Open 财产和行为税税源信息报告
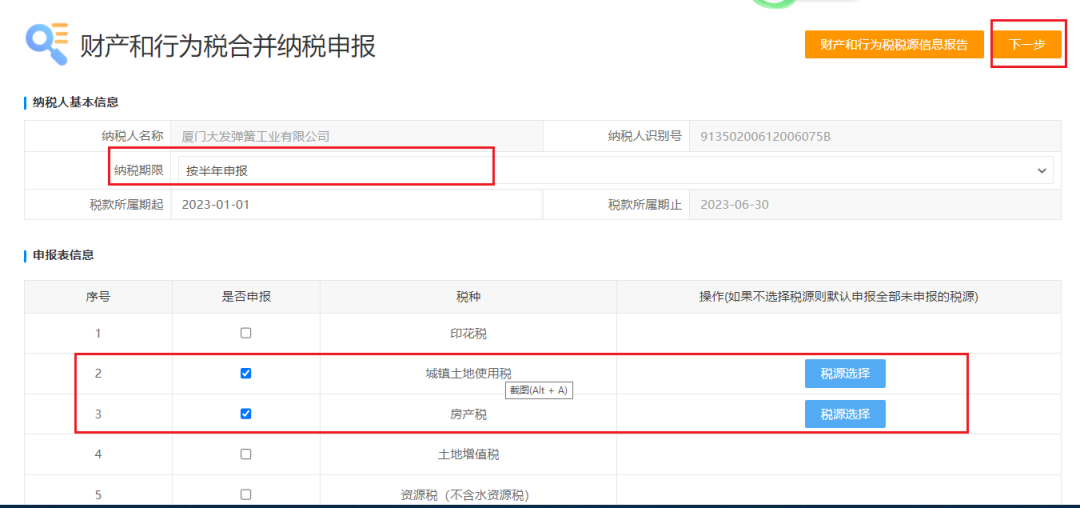Screen dimensions: 1080x508 (894, 45)
